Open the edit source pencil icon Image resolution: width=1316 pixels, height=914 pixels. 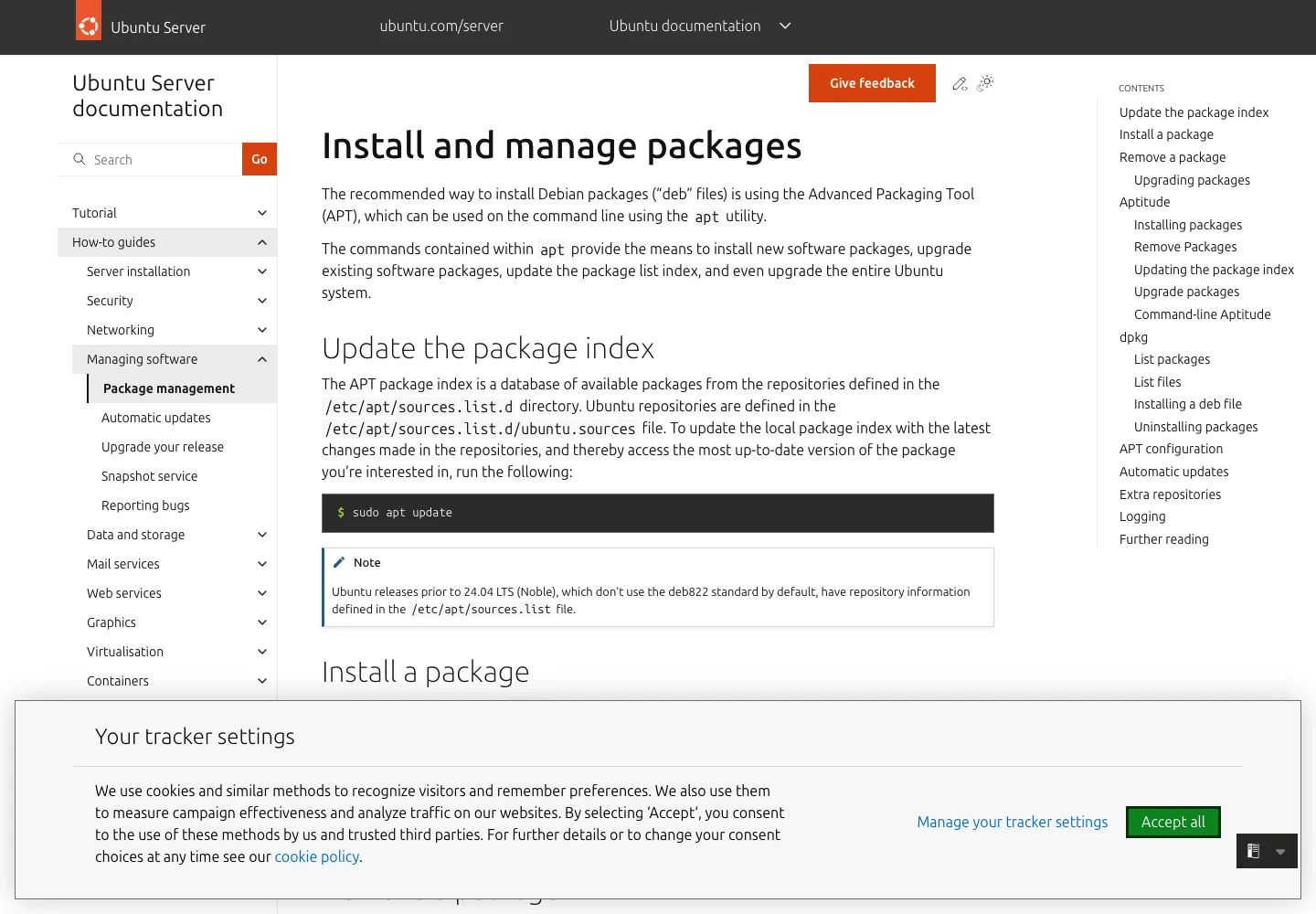click(960, 83)
